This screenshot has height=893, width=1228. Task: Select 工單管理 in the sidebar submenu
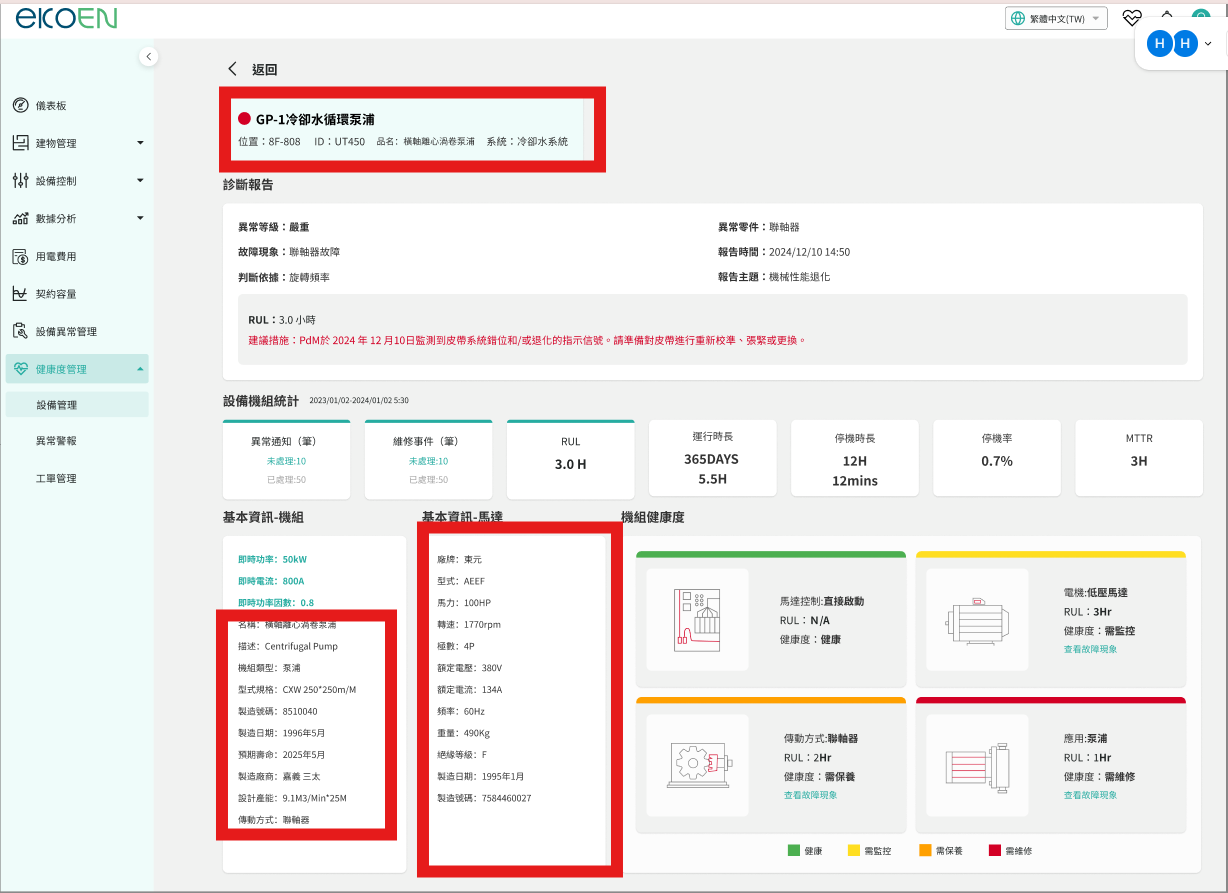click(56, 479)
